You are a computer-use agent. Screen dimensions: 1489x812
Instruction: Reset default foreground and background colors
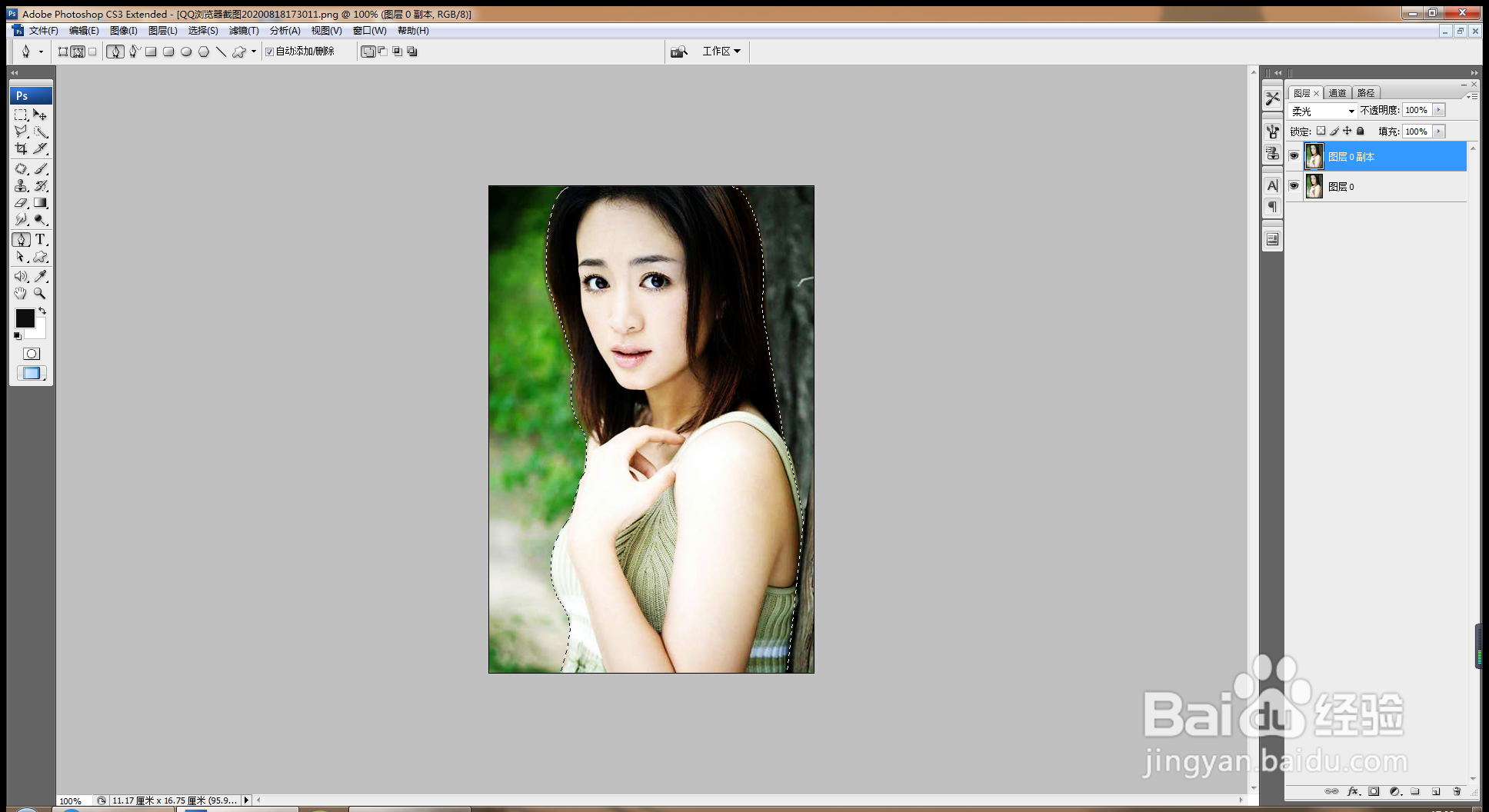pyautogui.click(x=17, y=336)
